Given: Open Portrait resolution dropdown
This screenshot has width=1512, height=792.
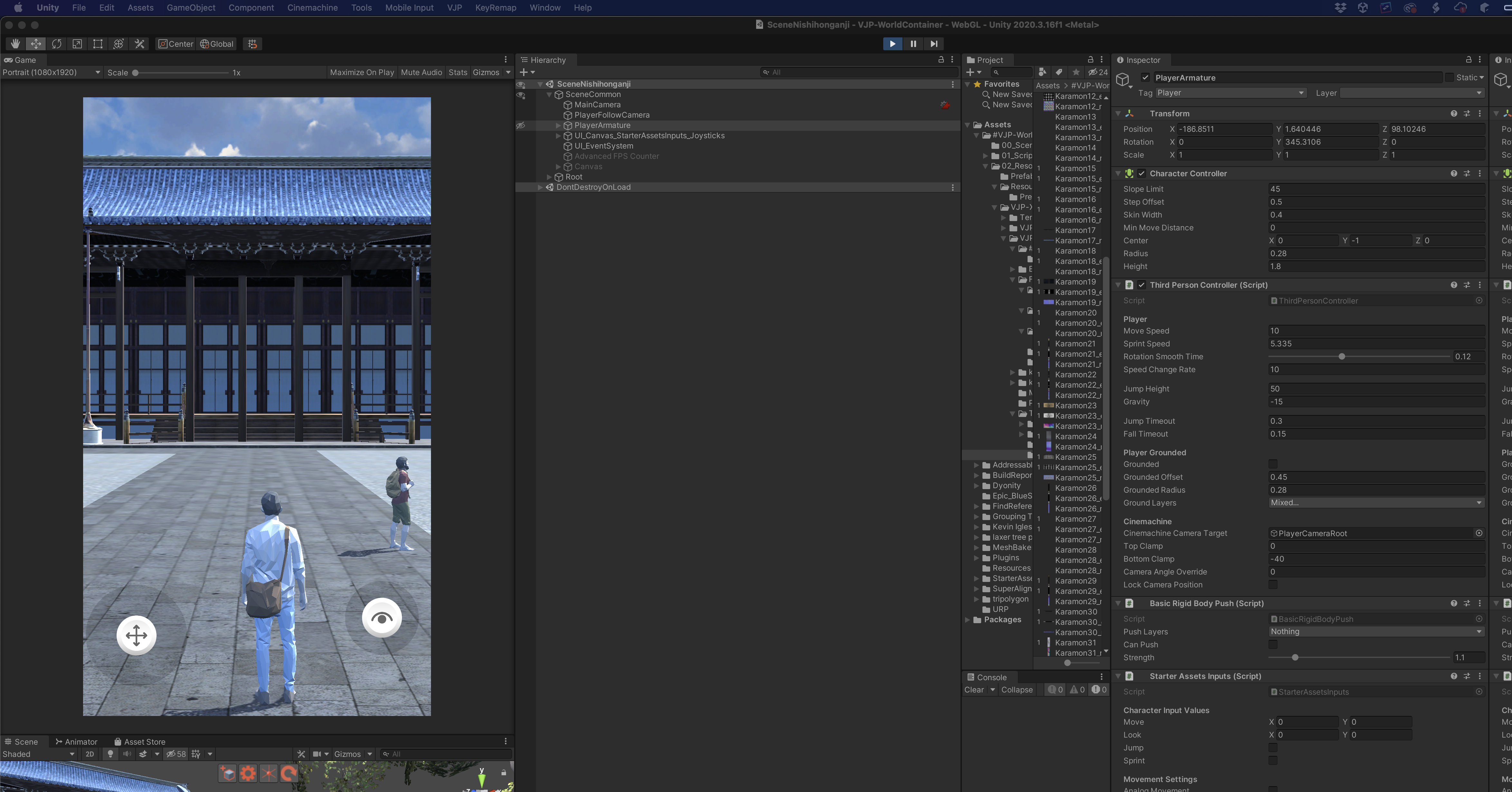Looking at the screenshot, I should (x=51, y=72).
